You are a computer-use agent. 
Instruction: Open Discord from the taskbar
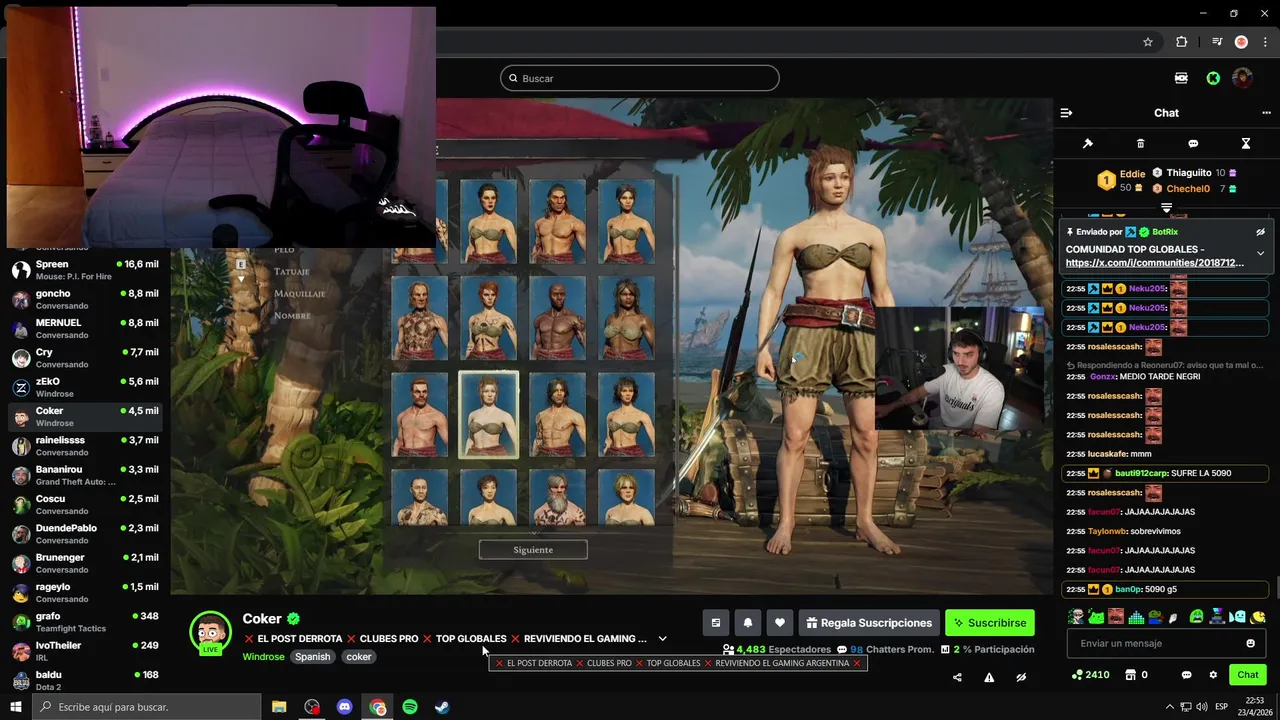click(x=345, y=707)
